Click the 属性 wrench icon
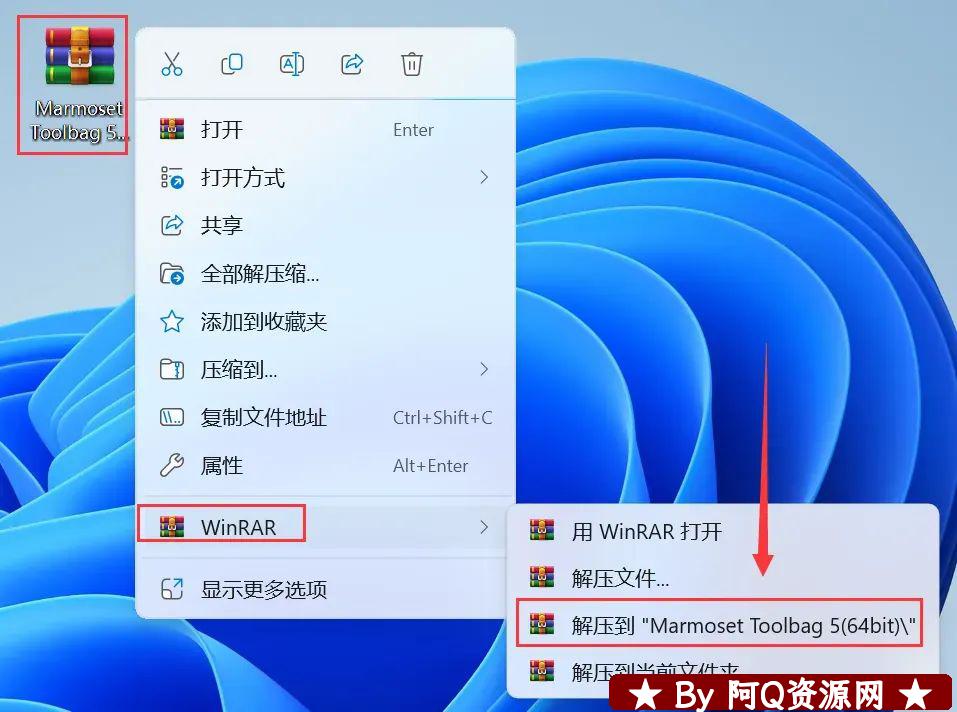 172,466
